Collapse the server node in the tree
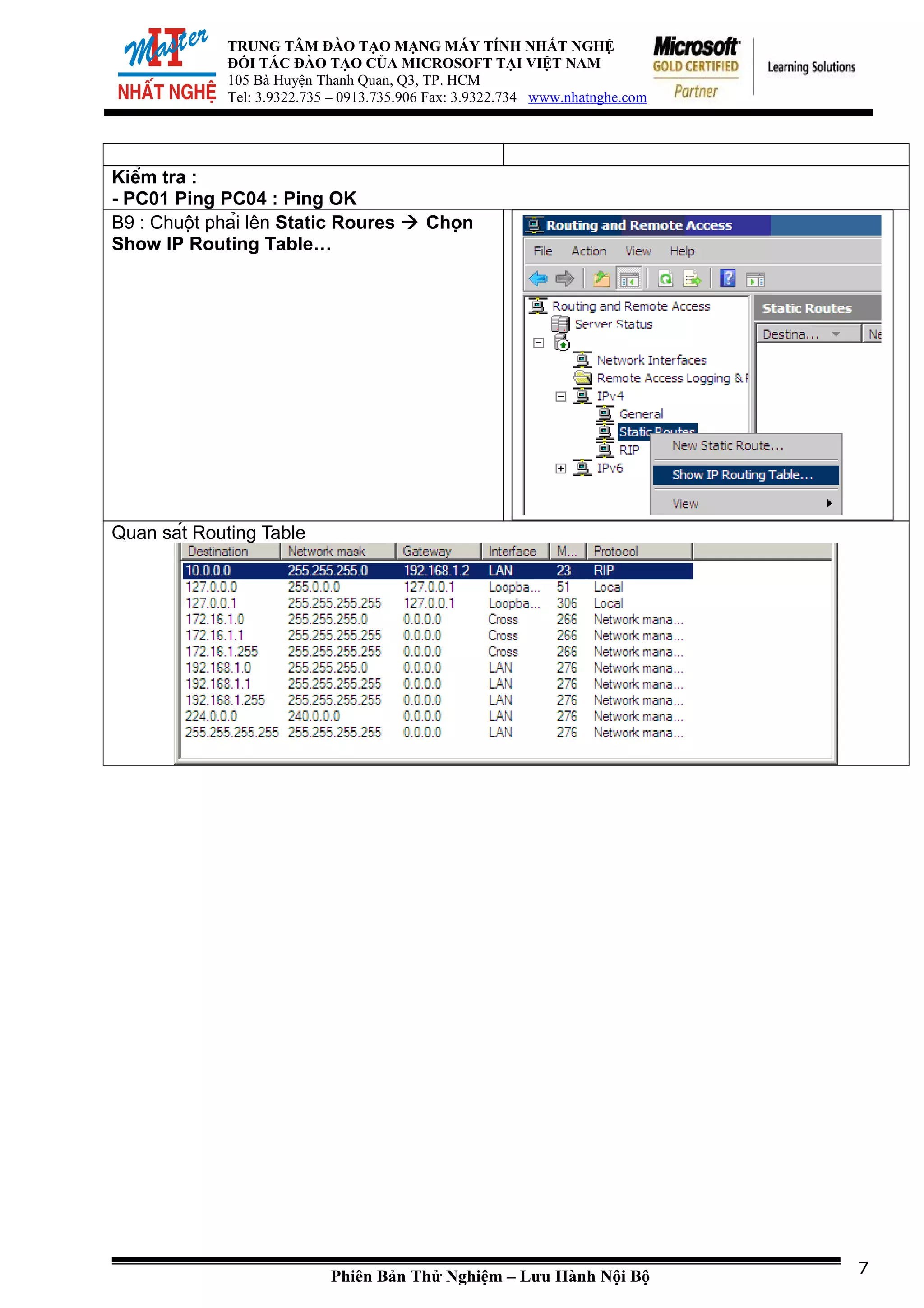The height and width of the screenshot is (1308, 924). pyautogui.click(x=539, y=343)
